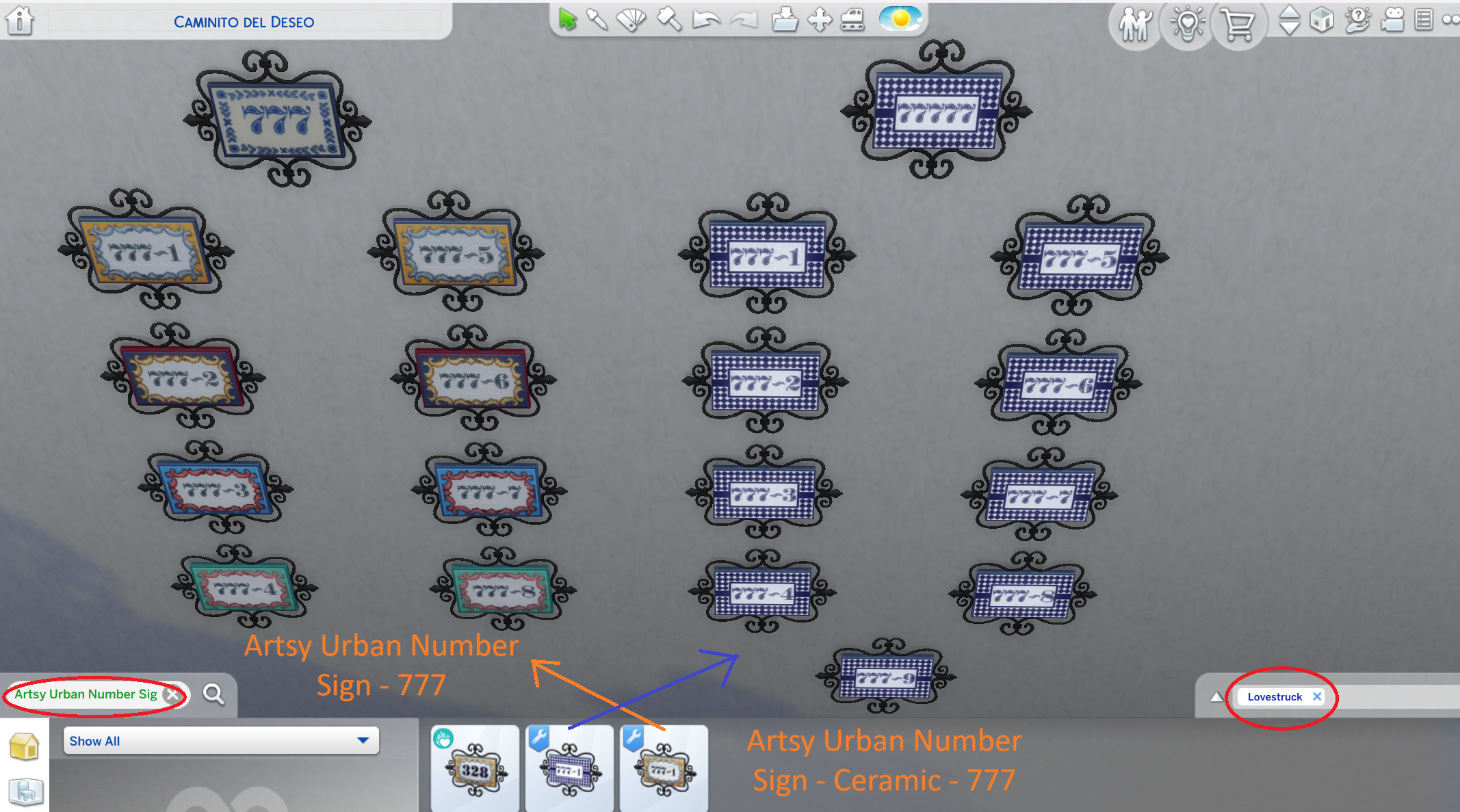Go down one floor level
This screenshot has width=1460, height=812.
click(x=1290, y=27)
